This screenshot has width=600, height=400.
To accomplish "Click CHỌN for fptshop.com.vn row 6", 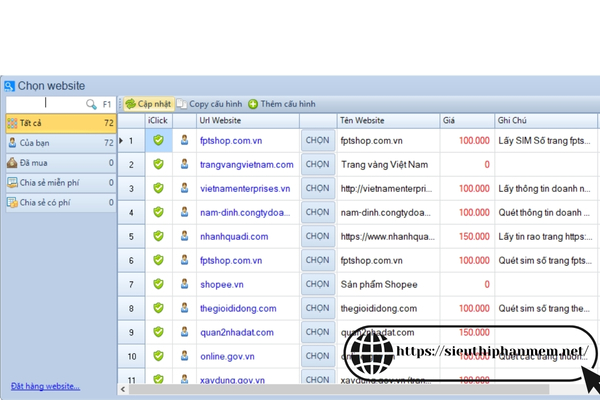I will [x=318, y=260].
